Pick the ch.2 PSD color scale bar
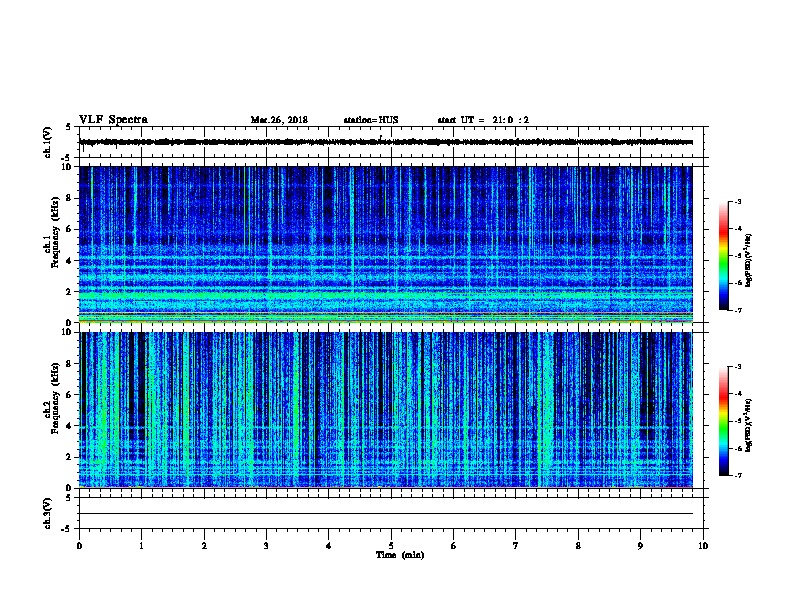This screenshot has height=612, width=792. 723,421
